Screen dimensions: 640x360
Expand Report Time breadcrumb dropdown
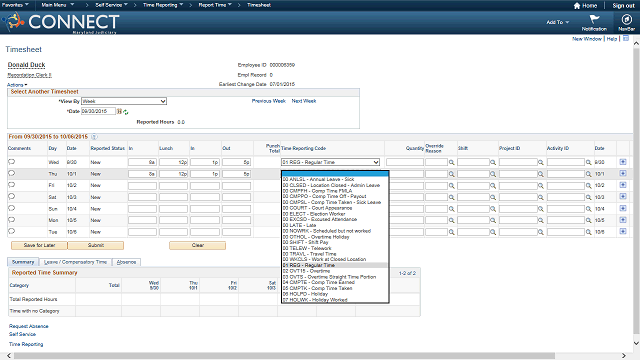[x=215, y=5]
